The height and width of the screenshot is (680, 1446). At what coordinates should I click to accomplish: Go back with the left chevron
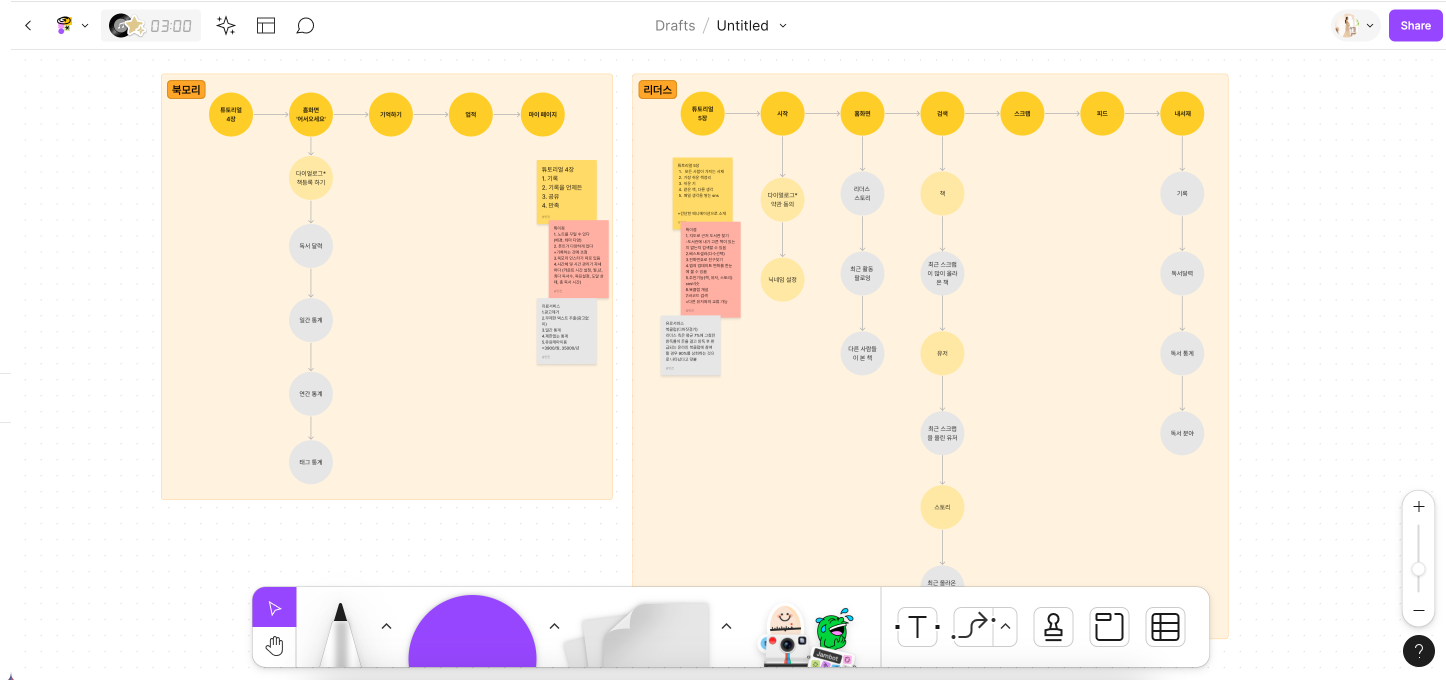(28, 26)
